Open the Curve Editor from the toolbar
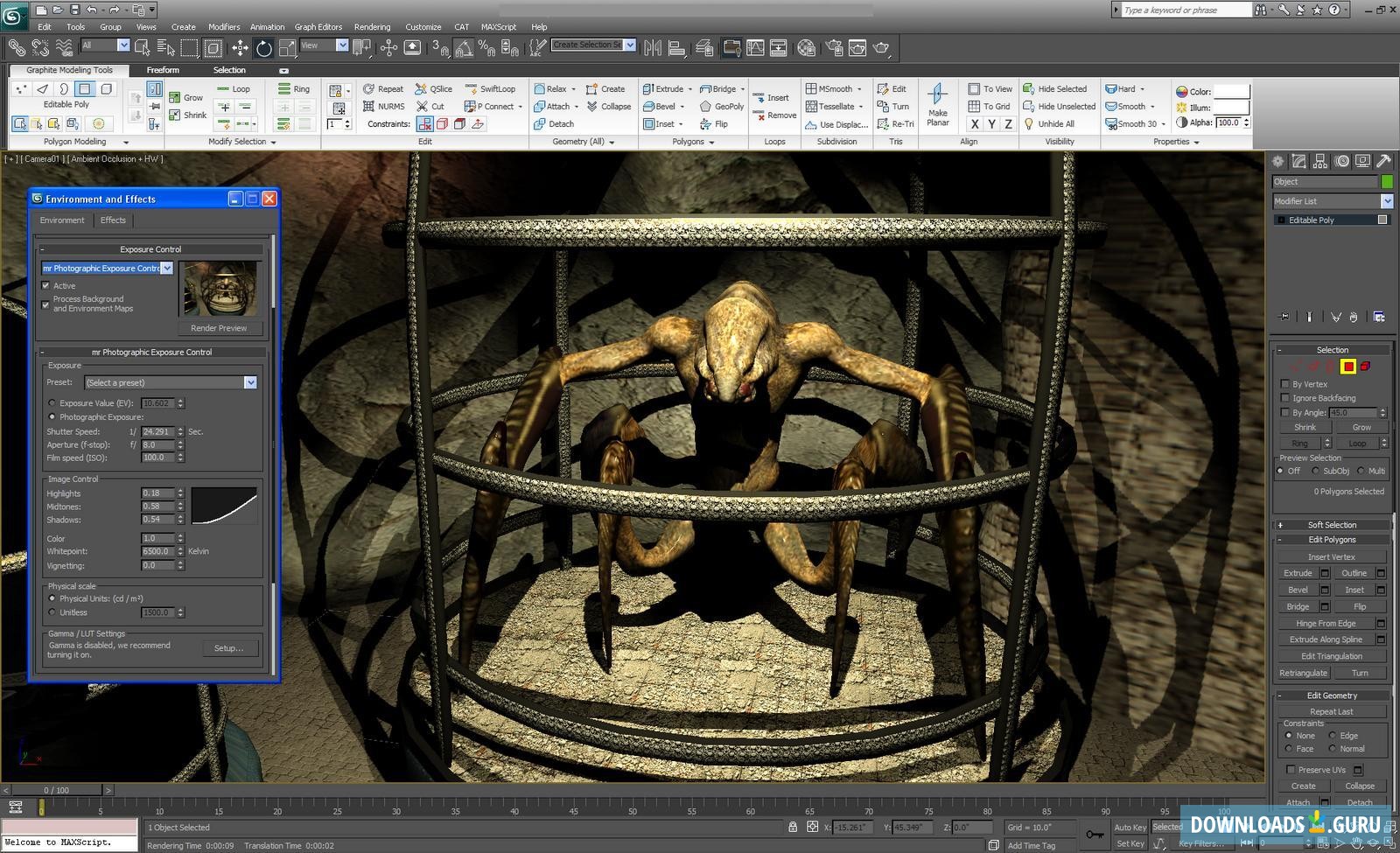This screenshot has height=853, width=1400. [x=755, y=48]
